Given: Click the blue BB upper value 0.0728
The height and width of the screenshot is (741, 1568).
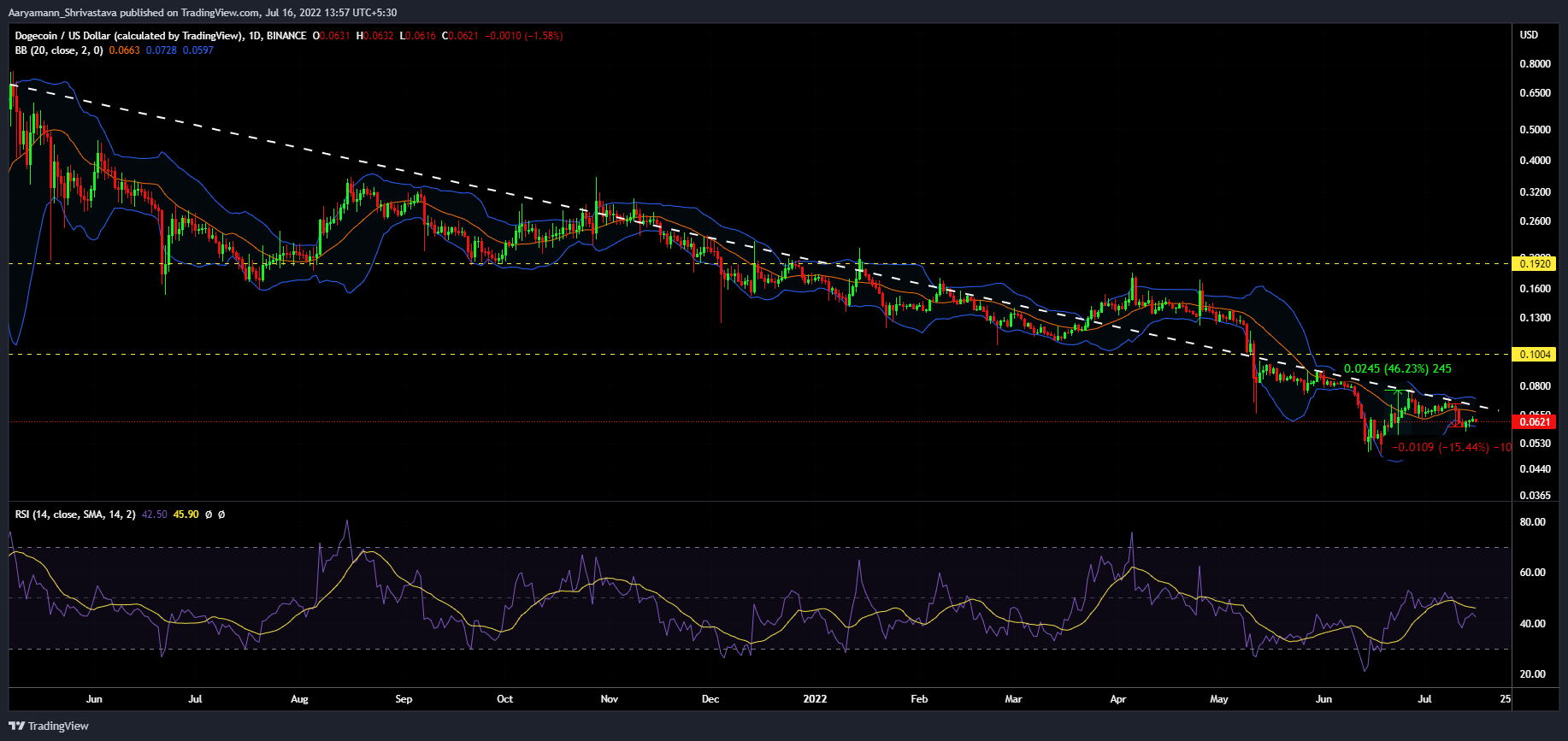Looking at the screenshot, I should [161, 50].
